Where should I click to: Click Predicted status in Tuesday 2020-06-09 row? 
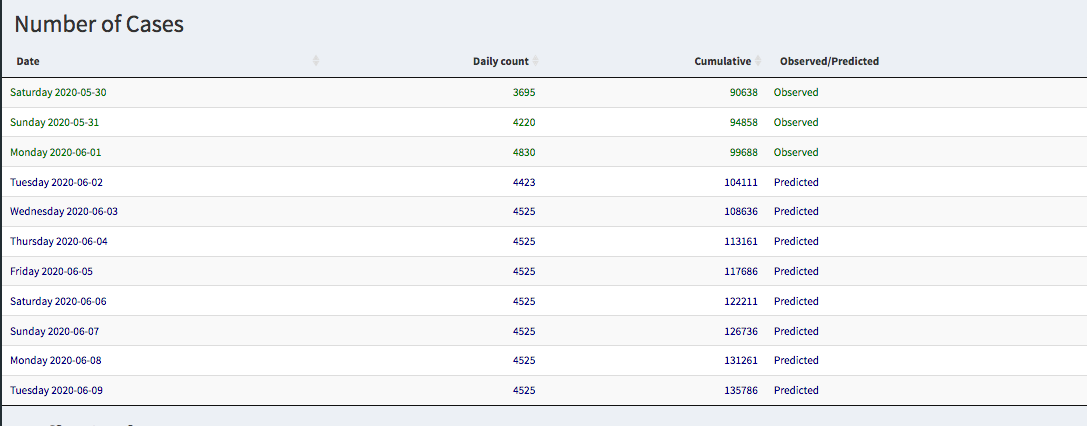click(x=796, y=390)
